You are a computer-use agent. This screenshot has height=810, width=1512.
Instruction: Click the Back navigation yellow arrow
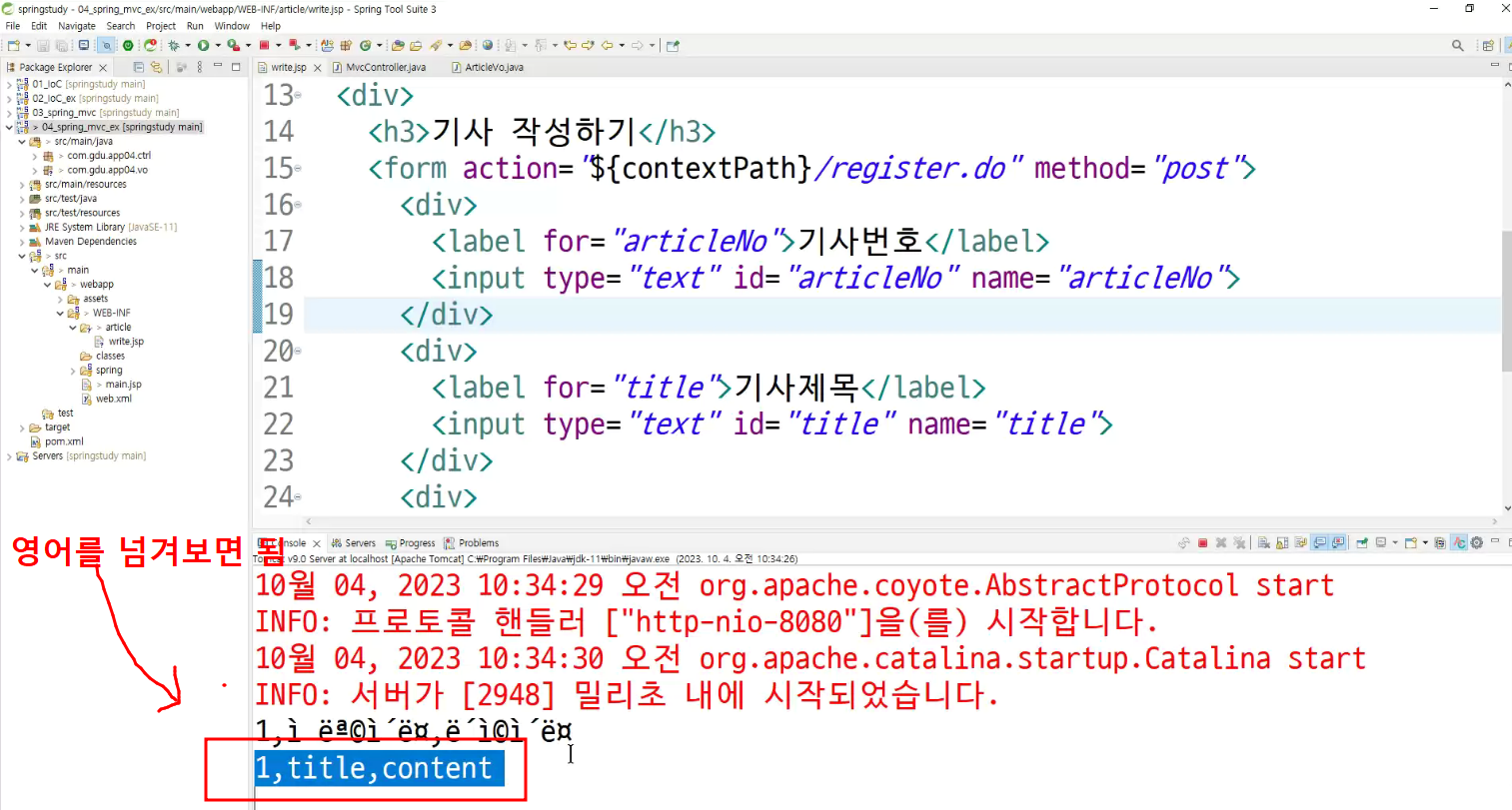point(607,45)
